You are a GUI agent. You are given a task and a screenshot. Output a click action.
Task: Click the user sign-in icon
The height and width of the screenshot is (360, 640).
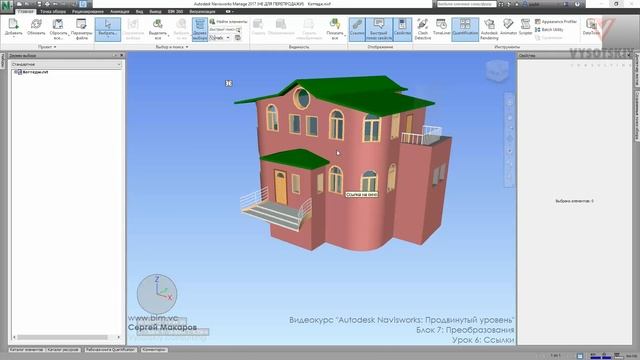coord(525,4)
